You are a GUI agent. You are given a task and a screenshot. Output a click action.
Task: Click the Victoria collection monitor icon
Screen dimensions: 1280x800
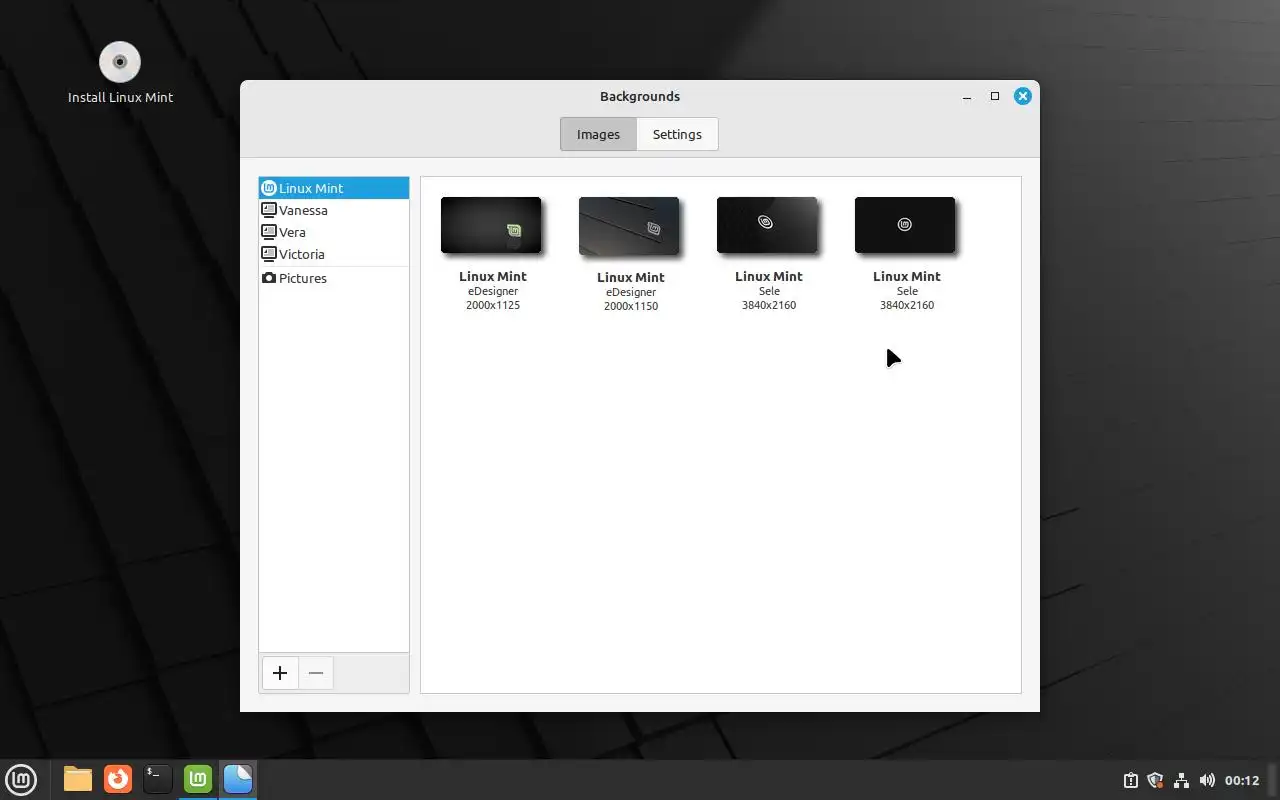click(x=268, y=254)
